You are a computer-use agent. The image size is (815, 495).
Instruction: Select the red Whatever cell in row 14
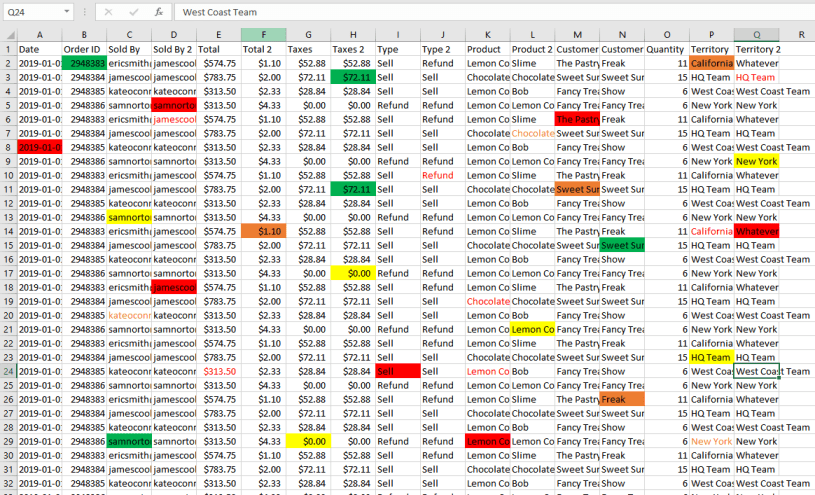[x=757, y=231]
